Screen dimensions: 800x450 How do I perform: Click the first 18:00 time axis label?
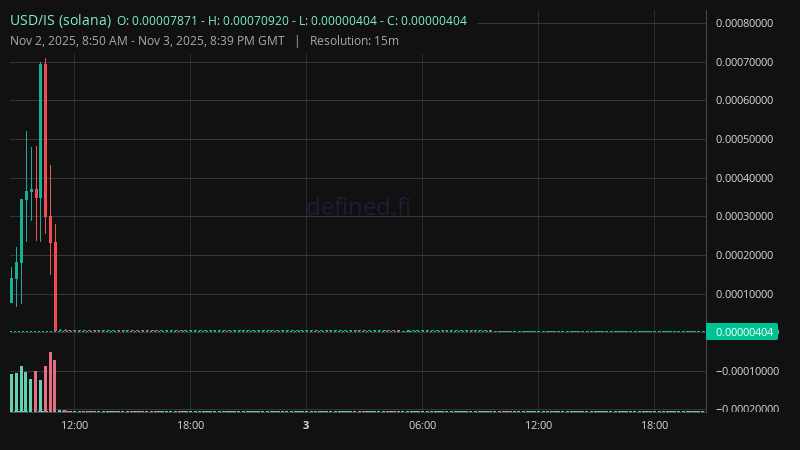[190, 425]
